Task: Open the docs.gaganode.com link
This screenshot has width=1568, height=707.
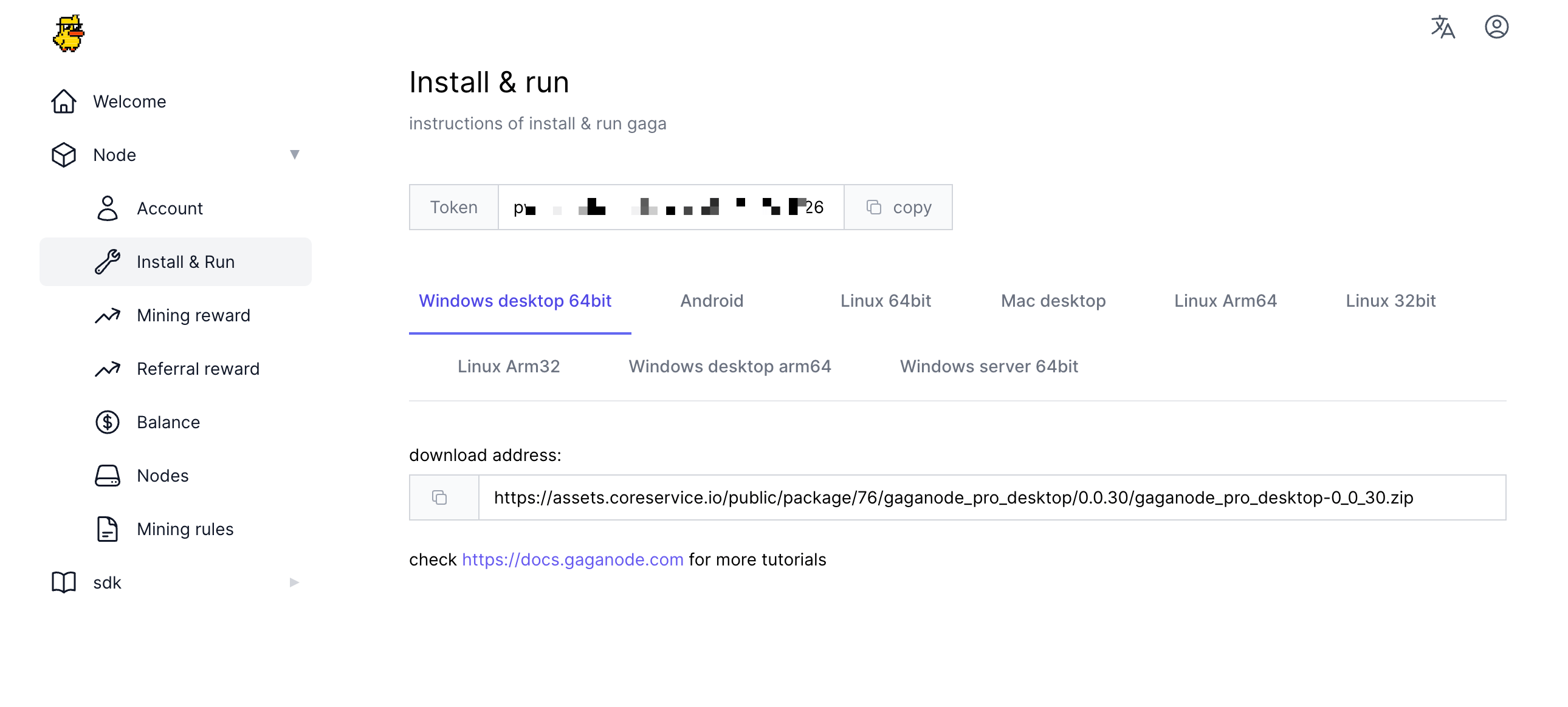Action: coord(572,559)
